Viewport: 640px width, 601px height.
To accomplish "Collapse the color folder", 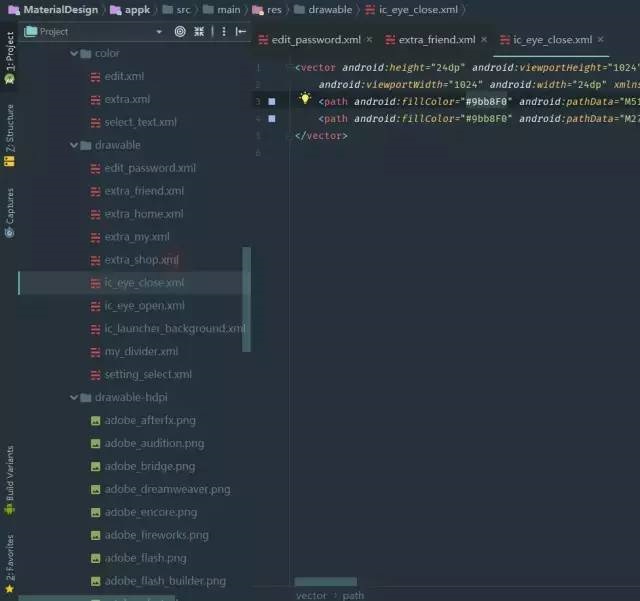I will pyautogui.click(x=74, y=53).
